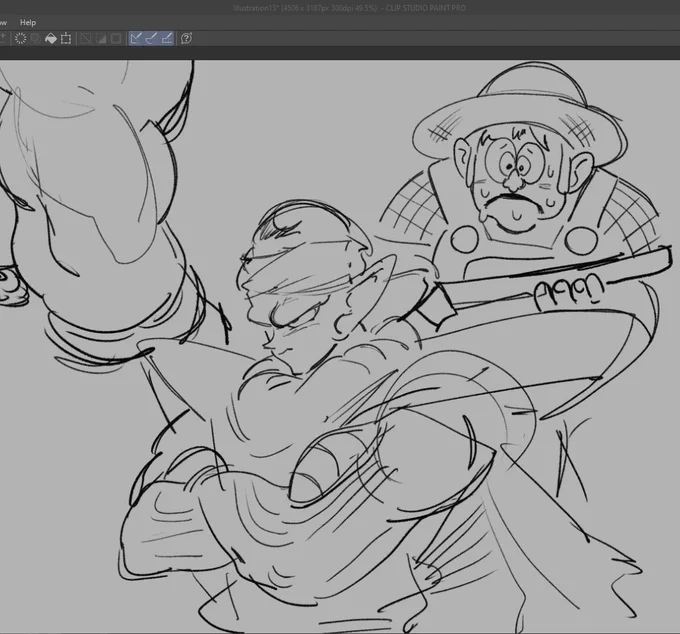Open the Clip Studio support question-mark icon
The image size is (680, 634).
point(186,39)
